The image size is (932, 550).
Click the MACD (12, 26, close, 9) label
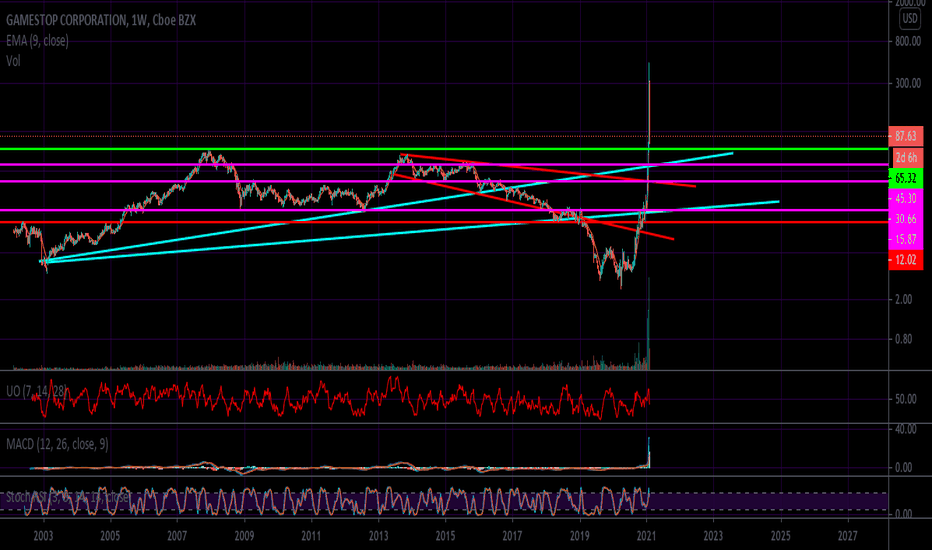(57, 444)
